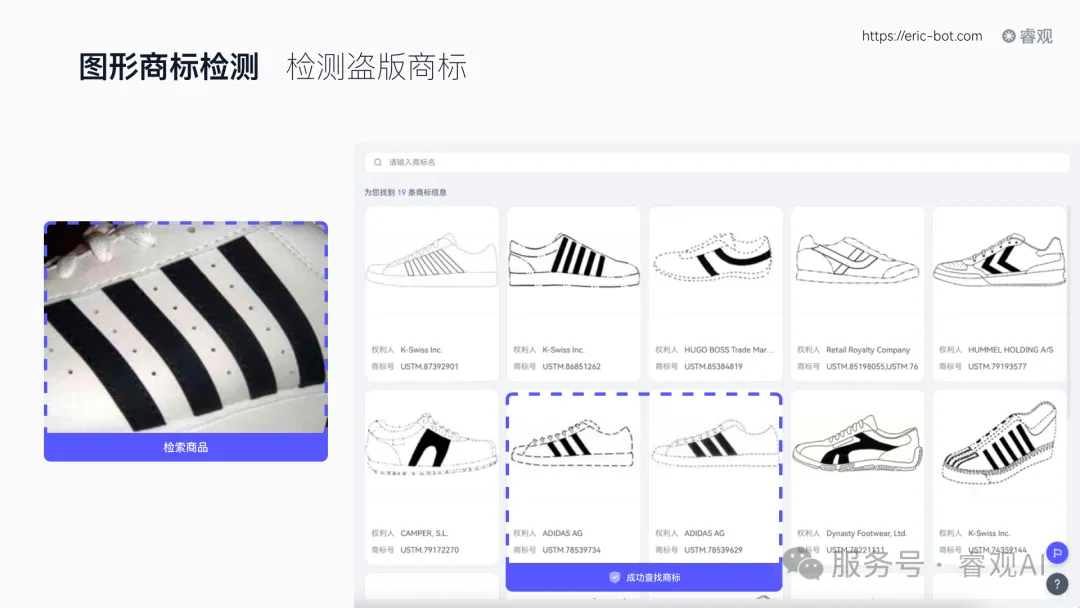Click the shield icon on 成功查找商标 button
Viewport: 1080px width, 608px height.
614,576
